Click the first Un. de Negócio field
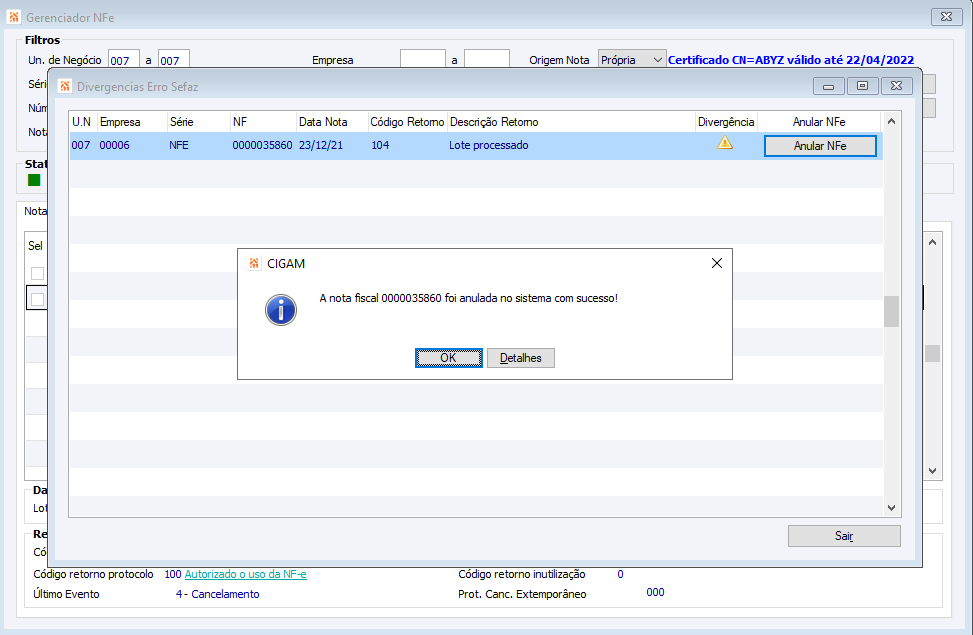This screenshot has width=973, height=635. coord(123,60)
